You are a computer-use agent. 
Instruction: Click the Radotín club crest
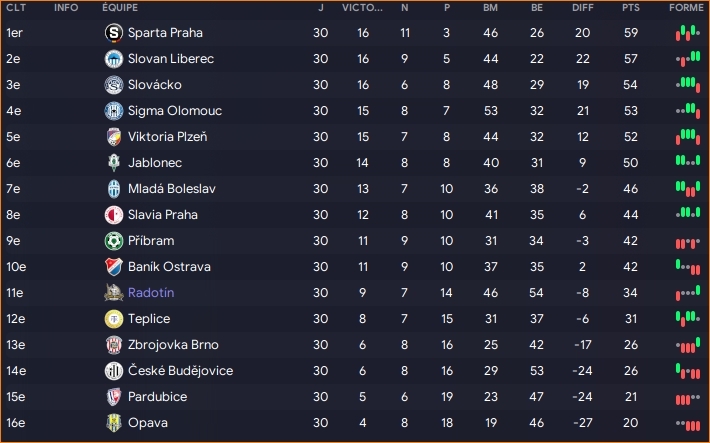point(113,293)
